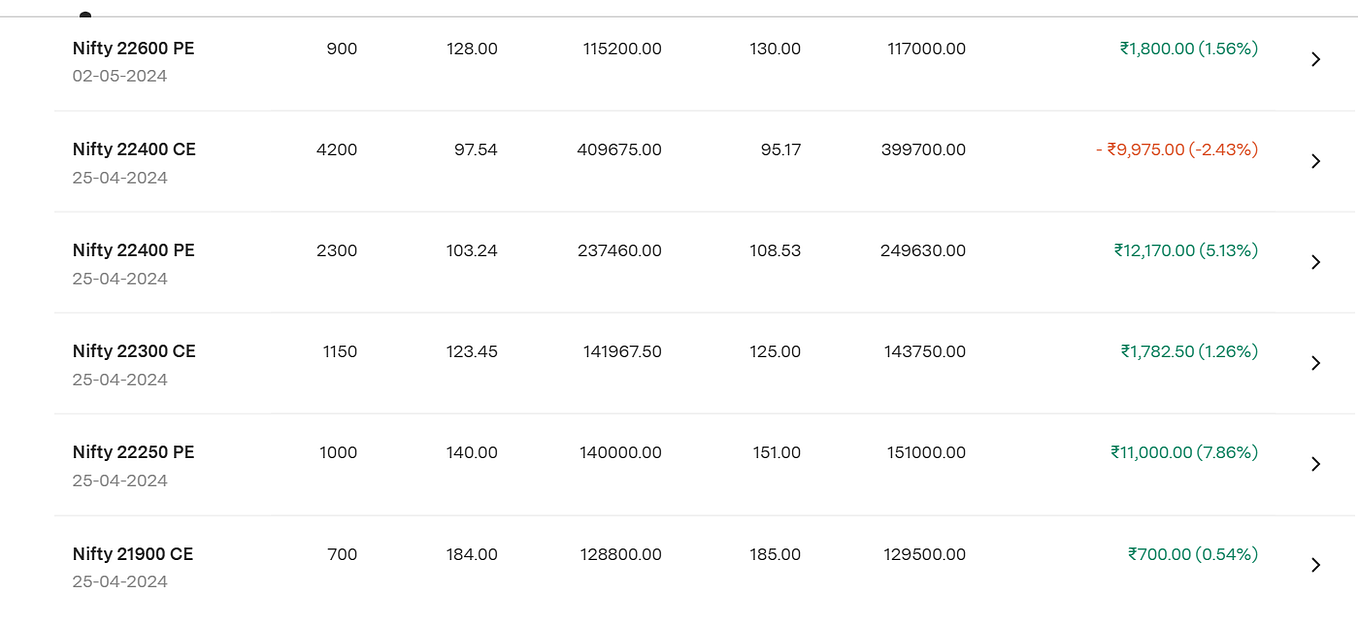
Task: Open the Nifty 22300 CE position name
Action: (x=134, y=351)
